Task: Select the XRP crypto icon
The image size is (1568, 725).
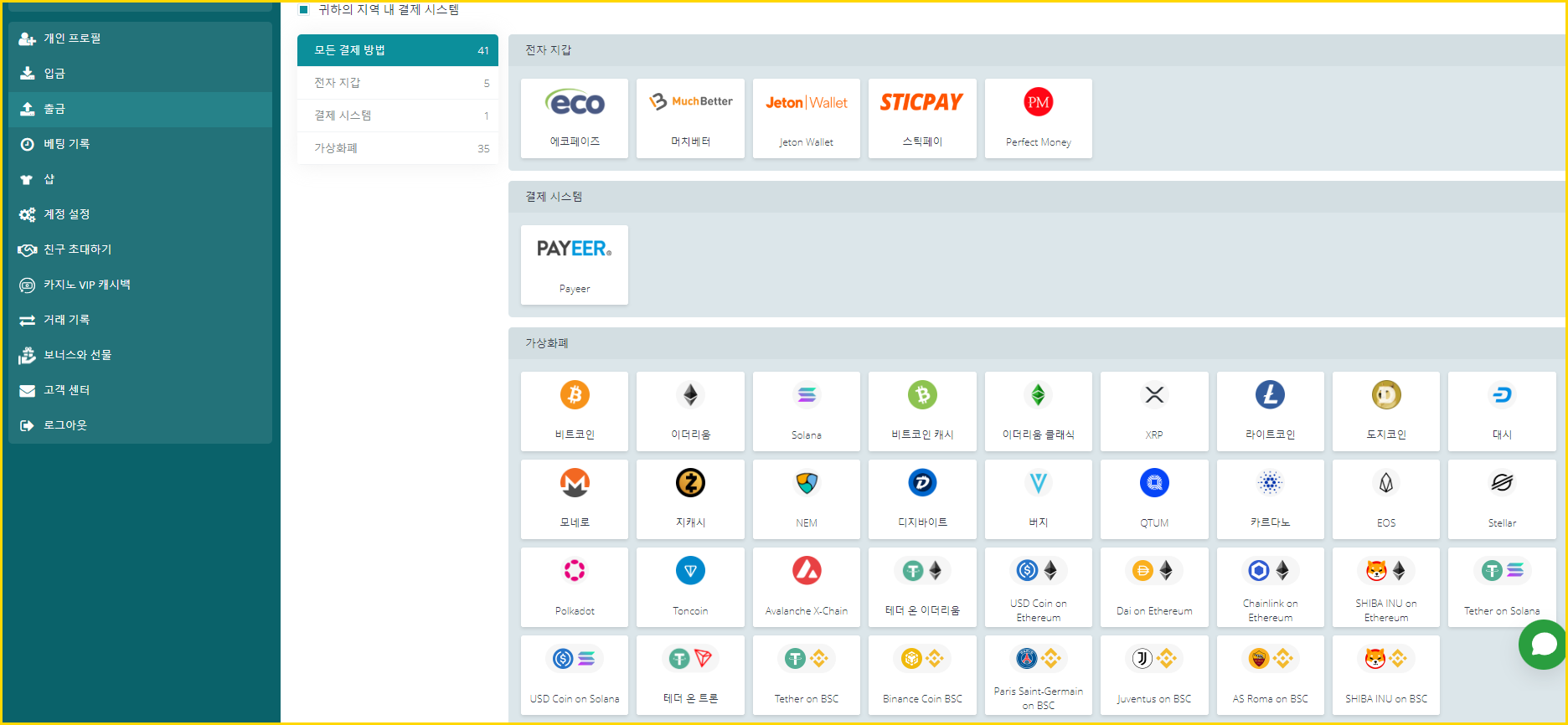Action: (1154, 395)
